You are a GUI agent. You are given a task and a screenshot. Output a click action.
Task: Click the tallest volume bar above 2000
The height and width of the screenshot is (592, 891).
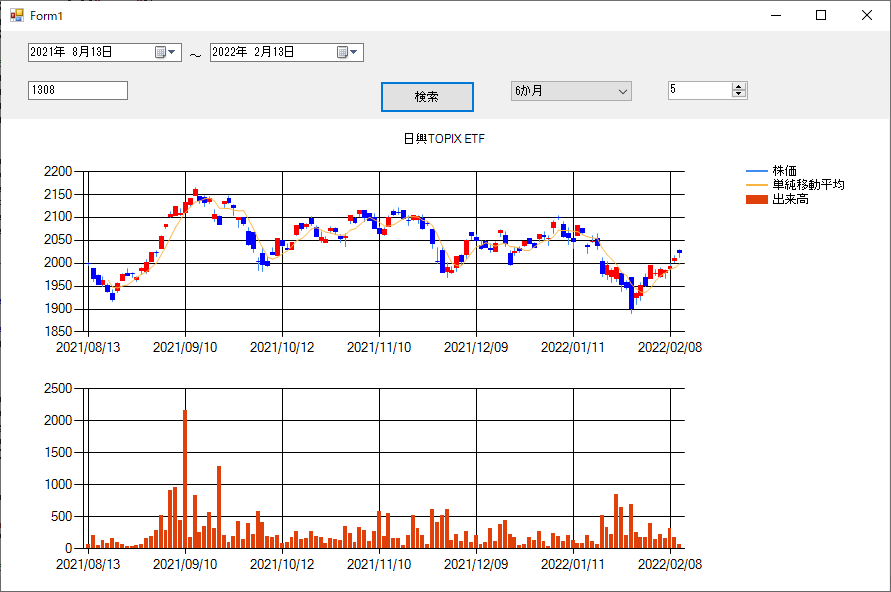point(185,478)
